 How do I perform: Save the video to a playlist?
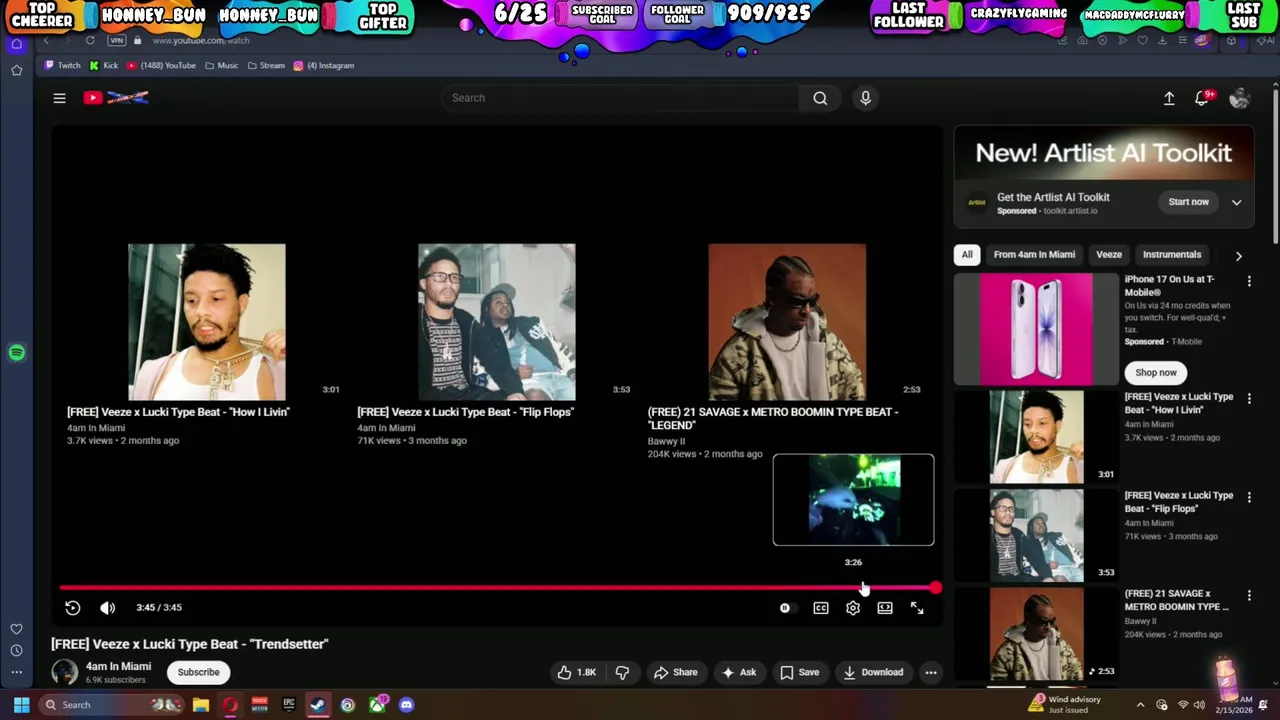click(799, 672)
